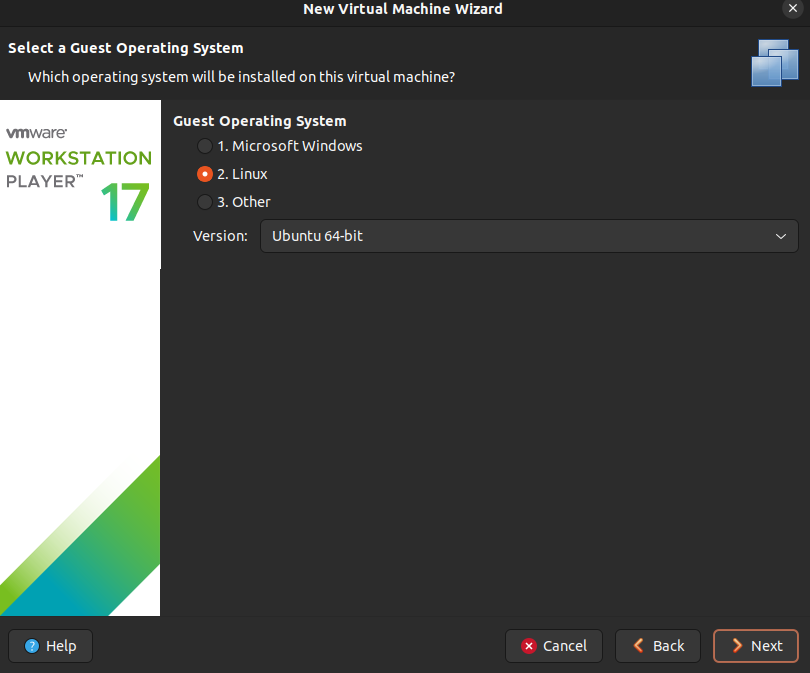Open the Version dropdown showing Ubuntu 64-bit

coord(529,236)
